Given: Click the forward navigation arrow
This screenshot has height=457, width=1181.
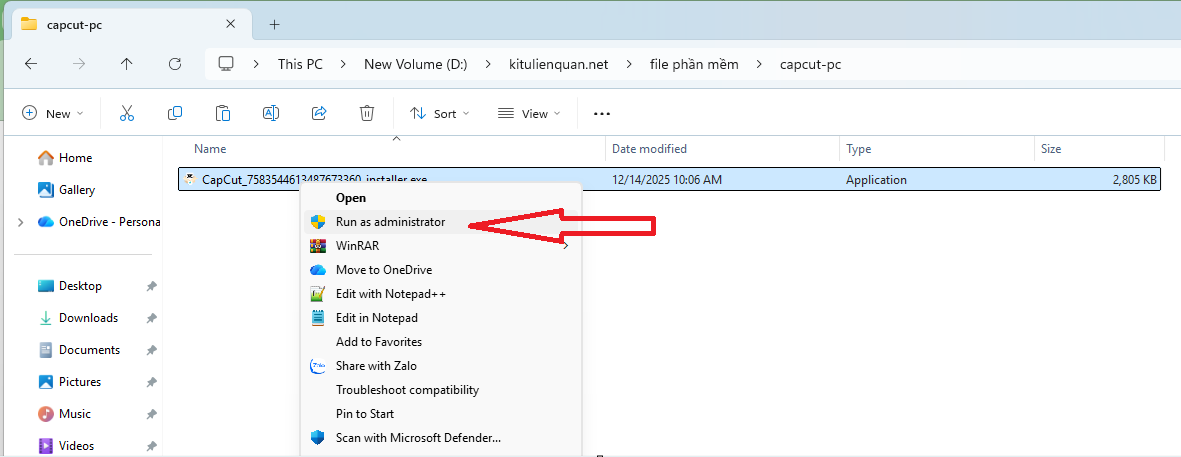Looking at the screenshot, I should (x=78, y=64).
